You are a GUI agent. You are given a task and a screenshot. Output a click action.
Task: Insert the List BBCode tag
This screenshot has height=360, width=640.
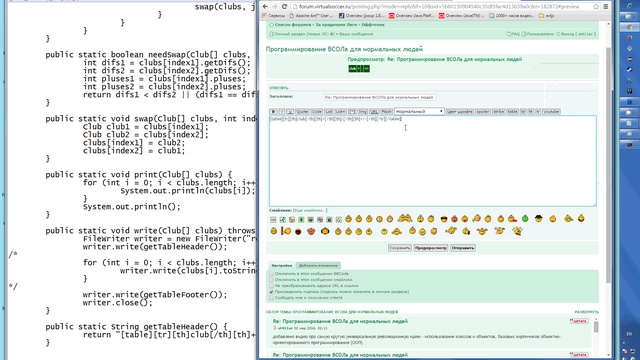click(x=329, y=111)
